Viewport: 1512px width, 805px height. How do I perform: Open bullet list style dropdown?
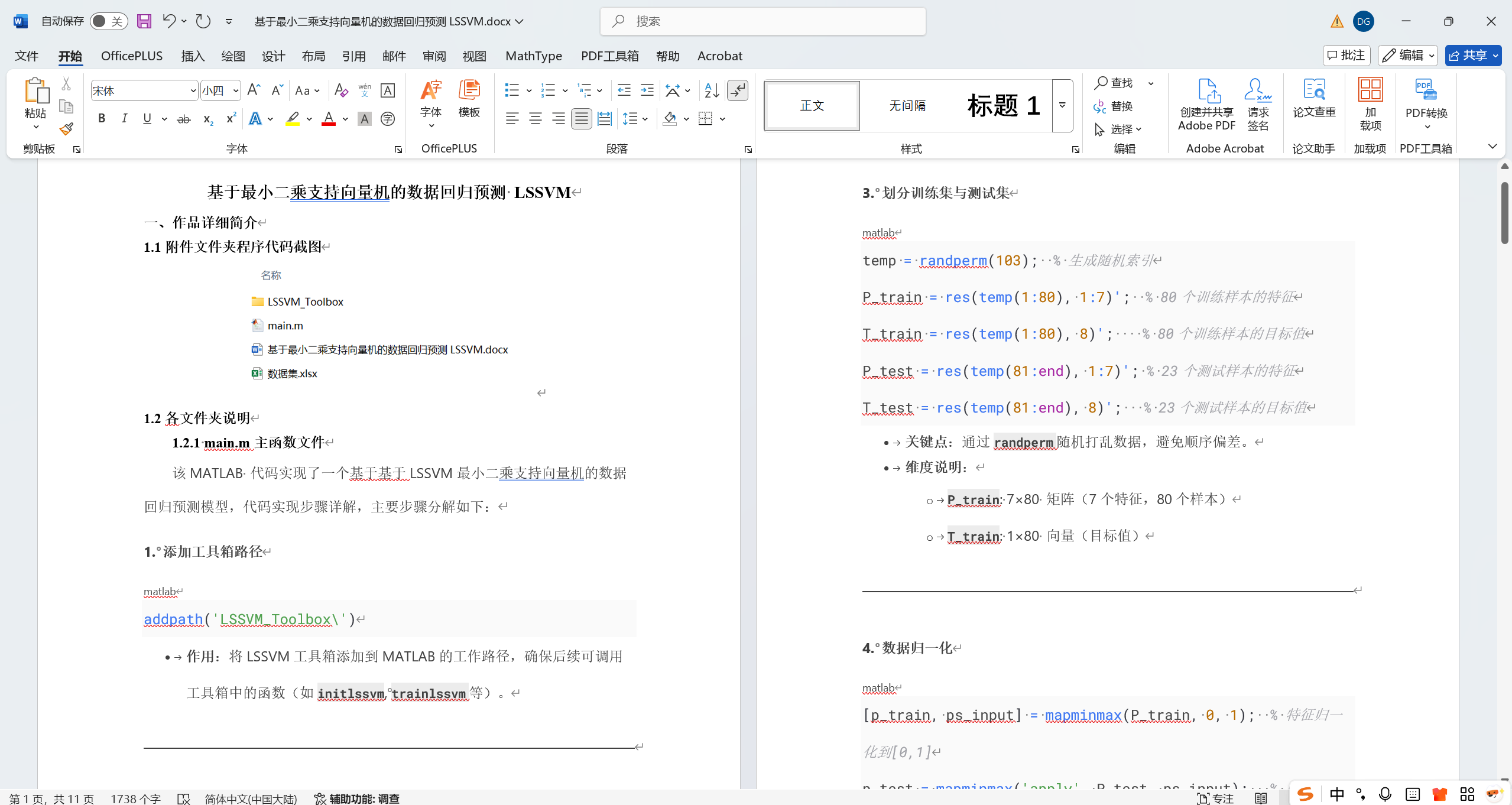pyautogui.click(x=529, y=90)
